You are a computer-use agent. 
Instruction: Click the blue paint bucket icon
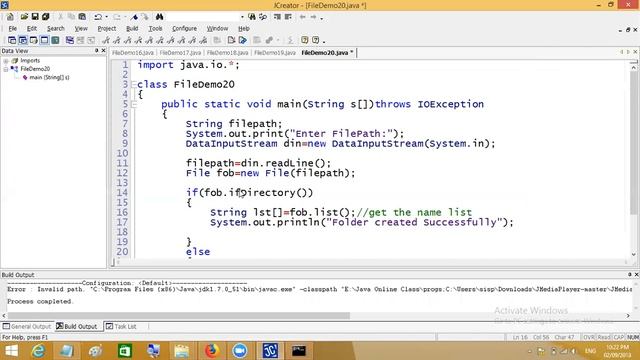tap(134, 17)
